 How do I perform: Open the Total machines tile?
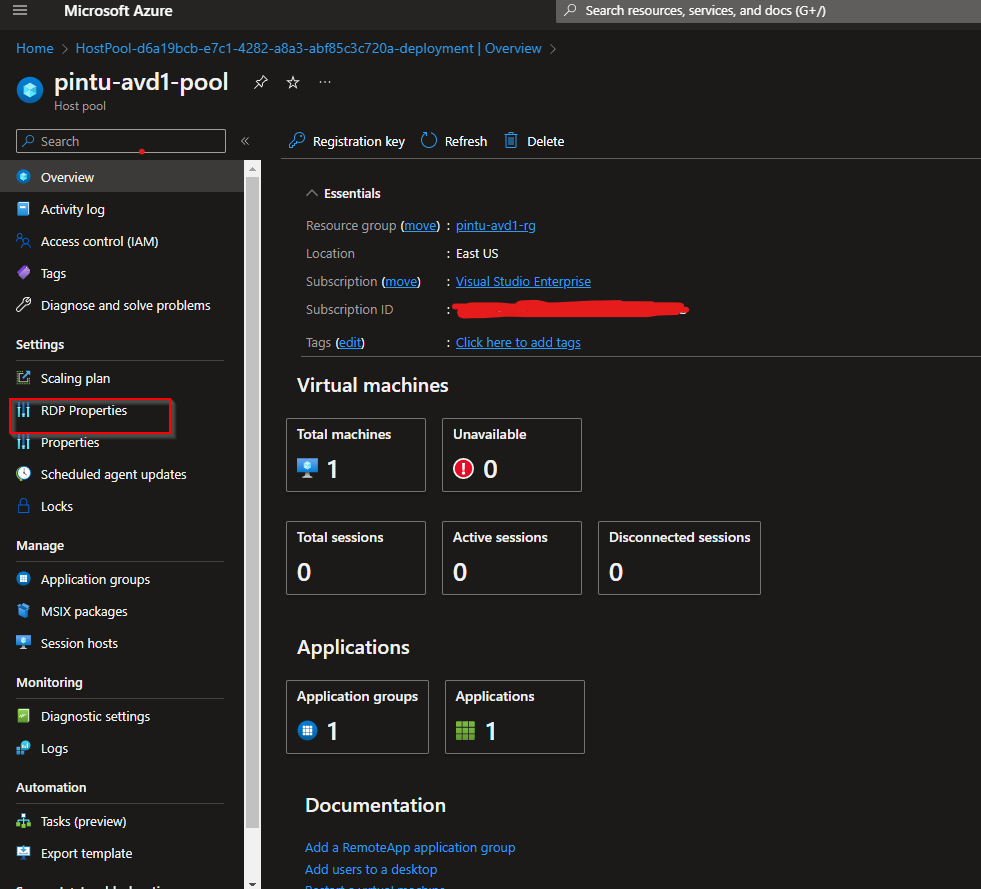pyautogui.click(x=356, y=455)
